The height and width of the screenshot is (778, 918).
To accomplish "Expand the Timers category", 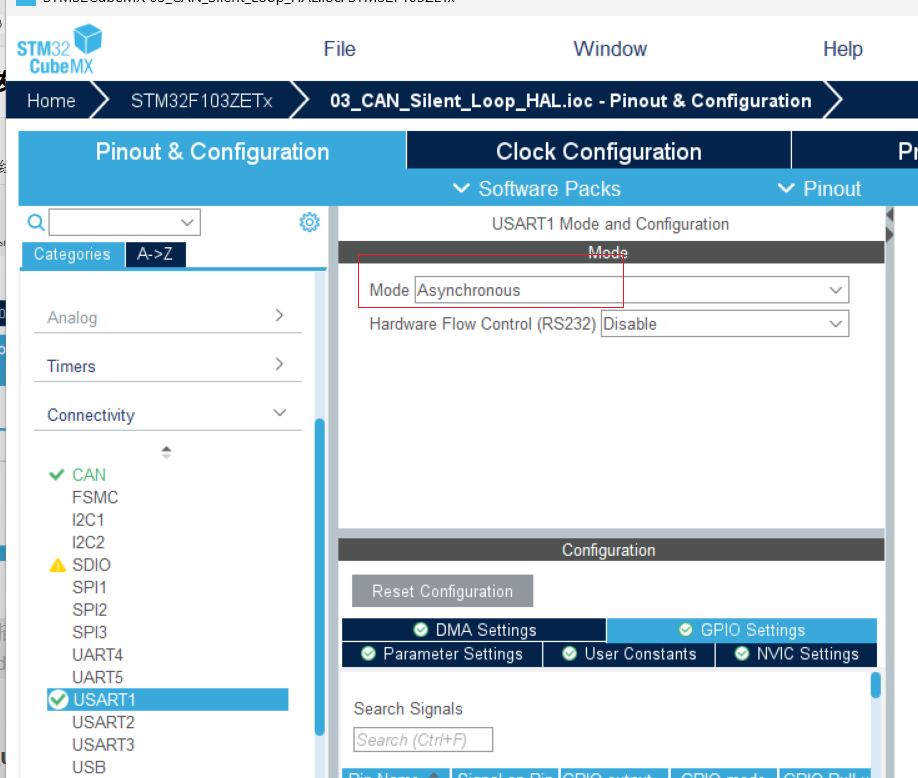I will [x=167, y=365].
